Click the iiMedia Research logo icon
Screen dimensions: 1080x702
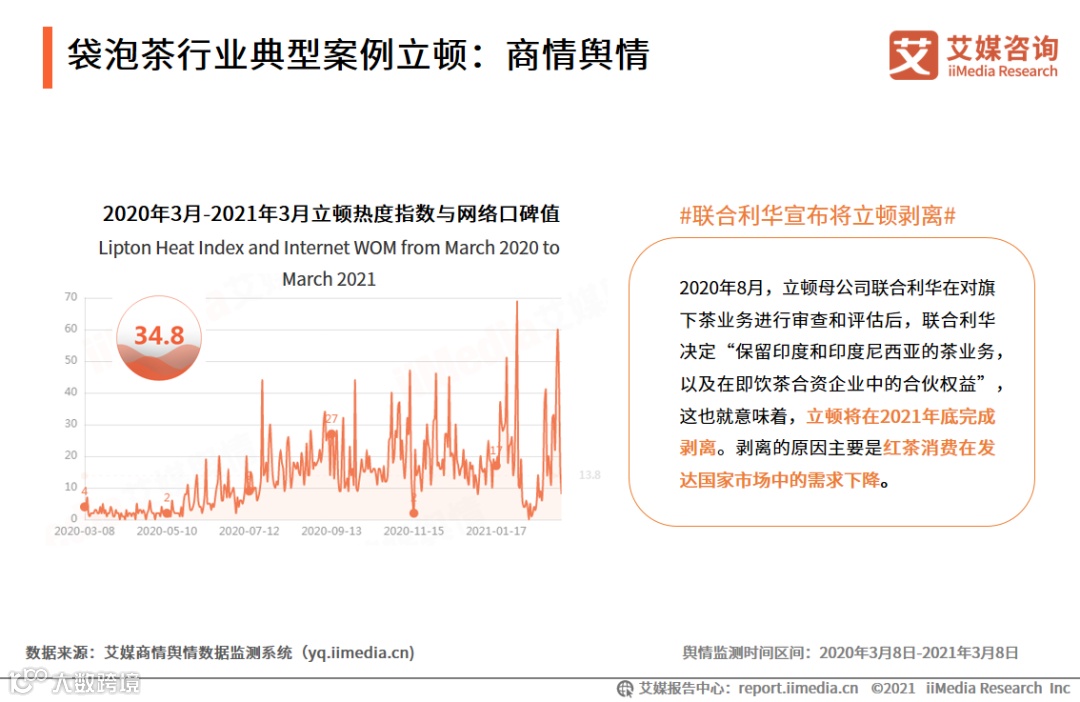[913, 54]
